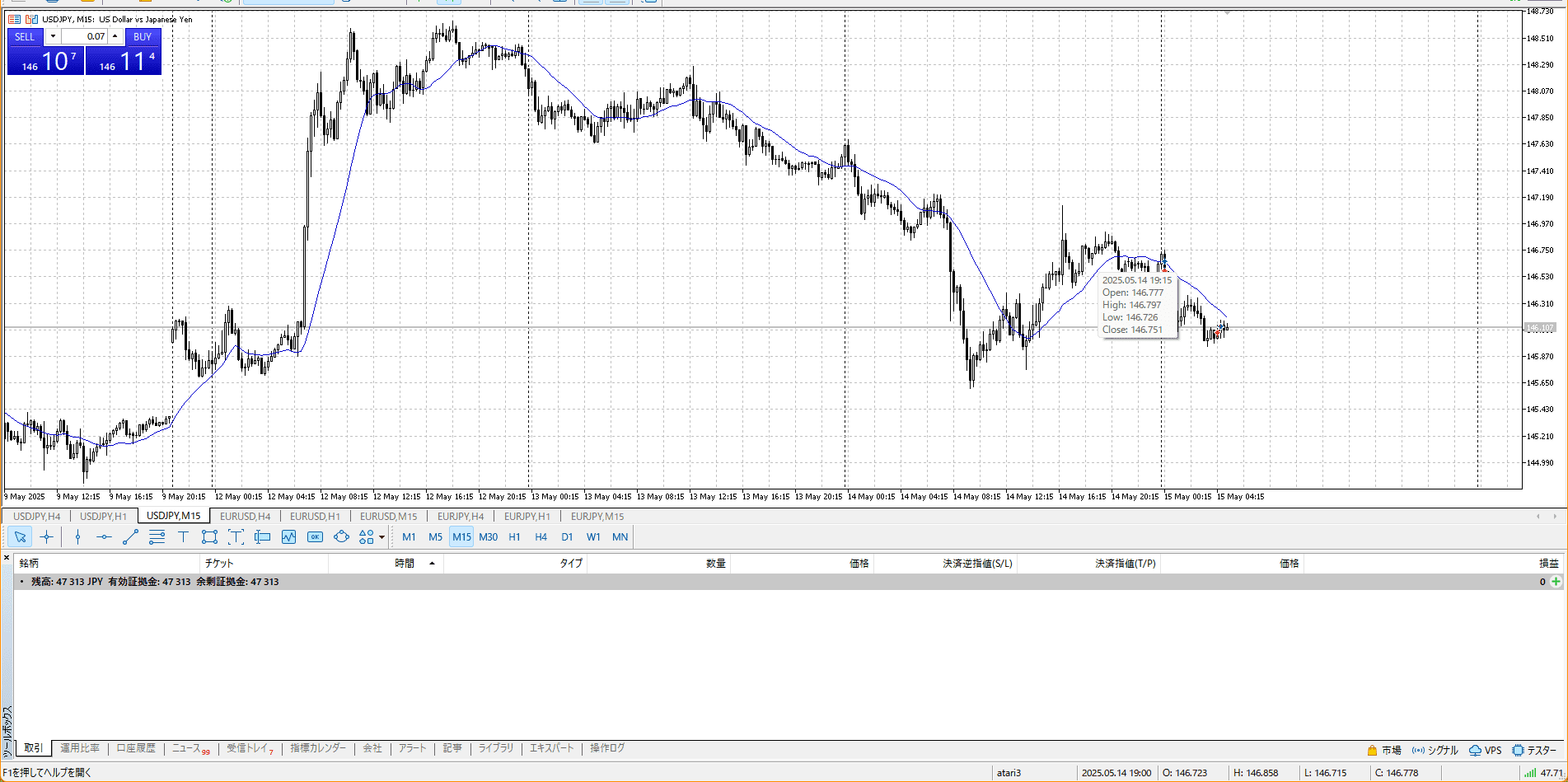
Task: Decrease lot volume with down arrow
Action: 54,36
